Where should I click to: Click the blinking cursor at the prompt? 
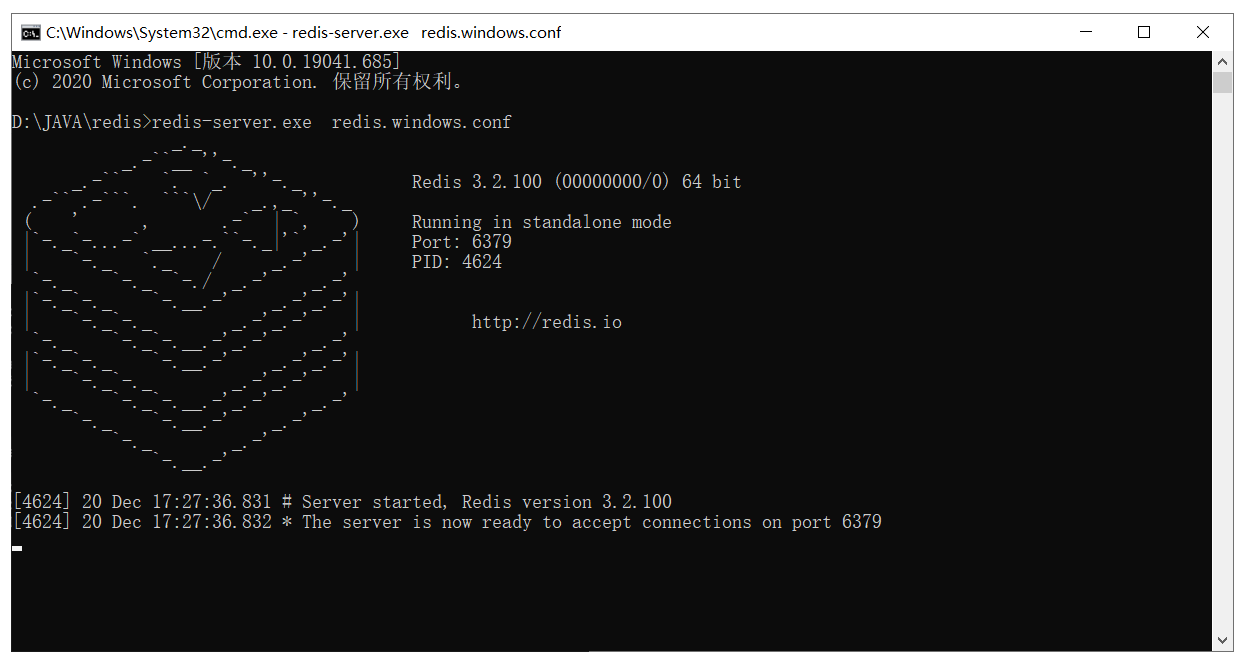pos(17,548)
